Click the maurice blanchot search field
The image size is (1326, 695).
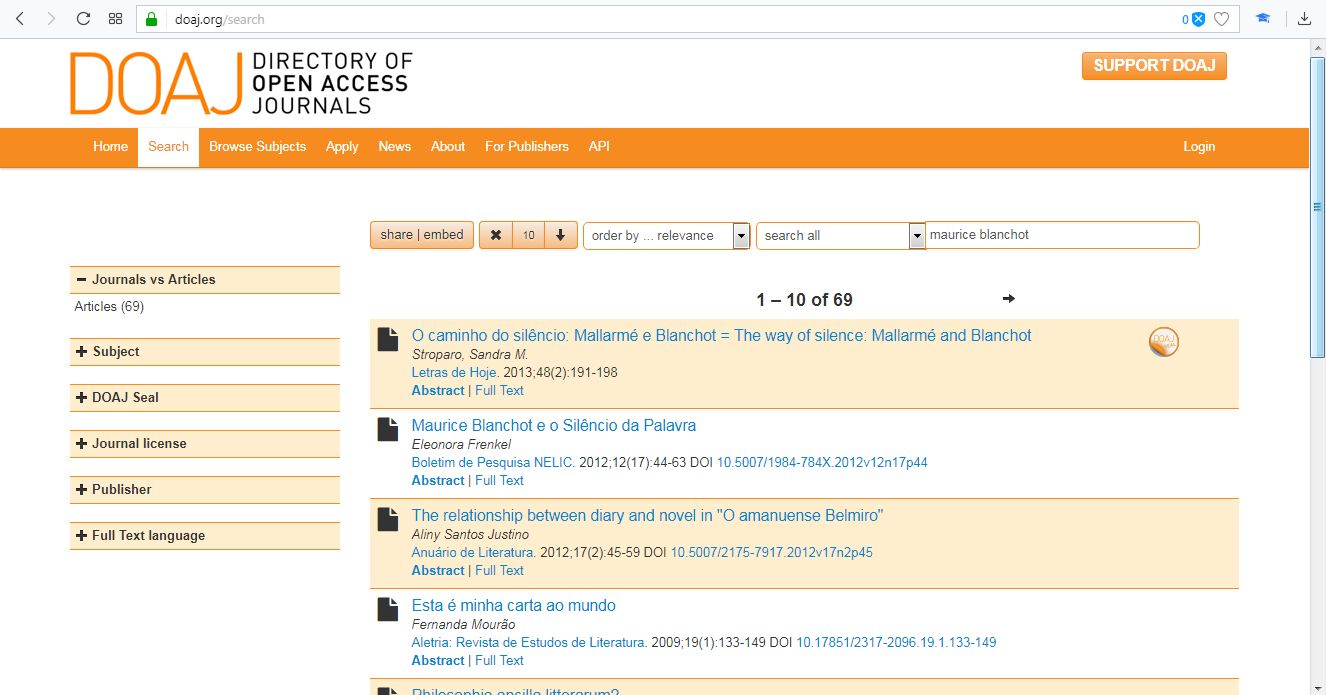pyautogui.click(x=1062, y=235)
